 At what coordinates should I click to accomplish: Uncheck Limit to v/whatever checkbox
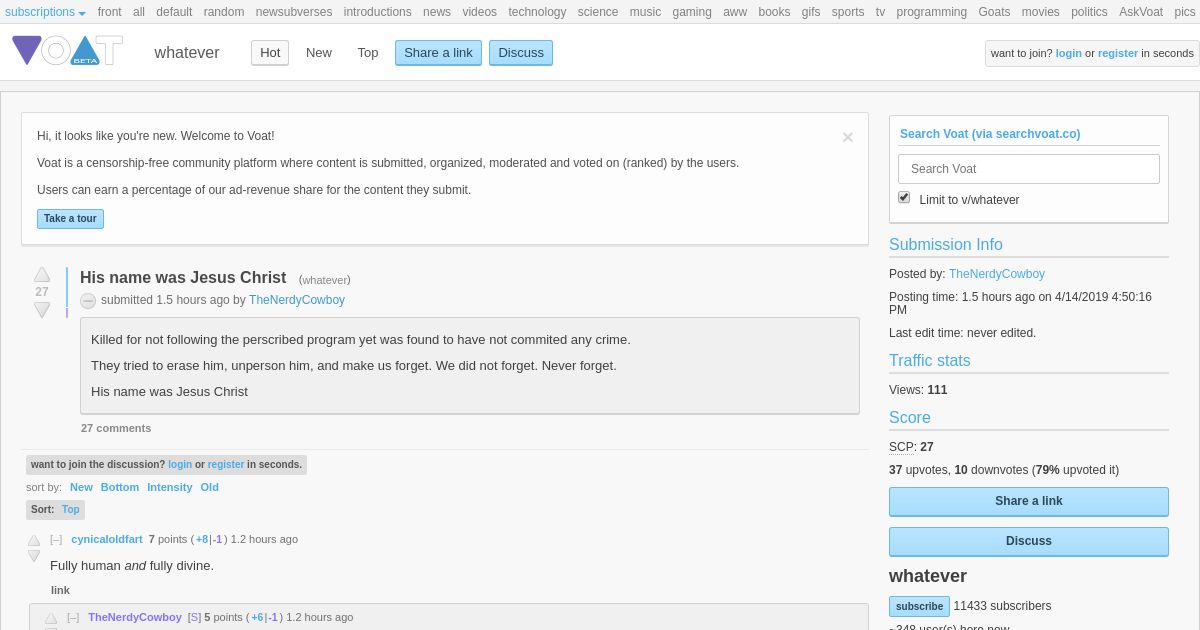click(x=904, y=197)
